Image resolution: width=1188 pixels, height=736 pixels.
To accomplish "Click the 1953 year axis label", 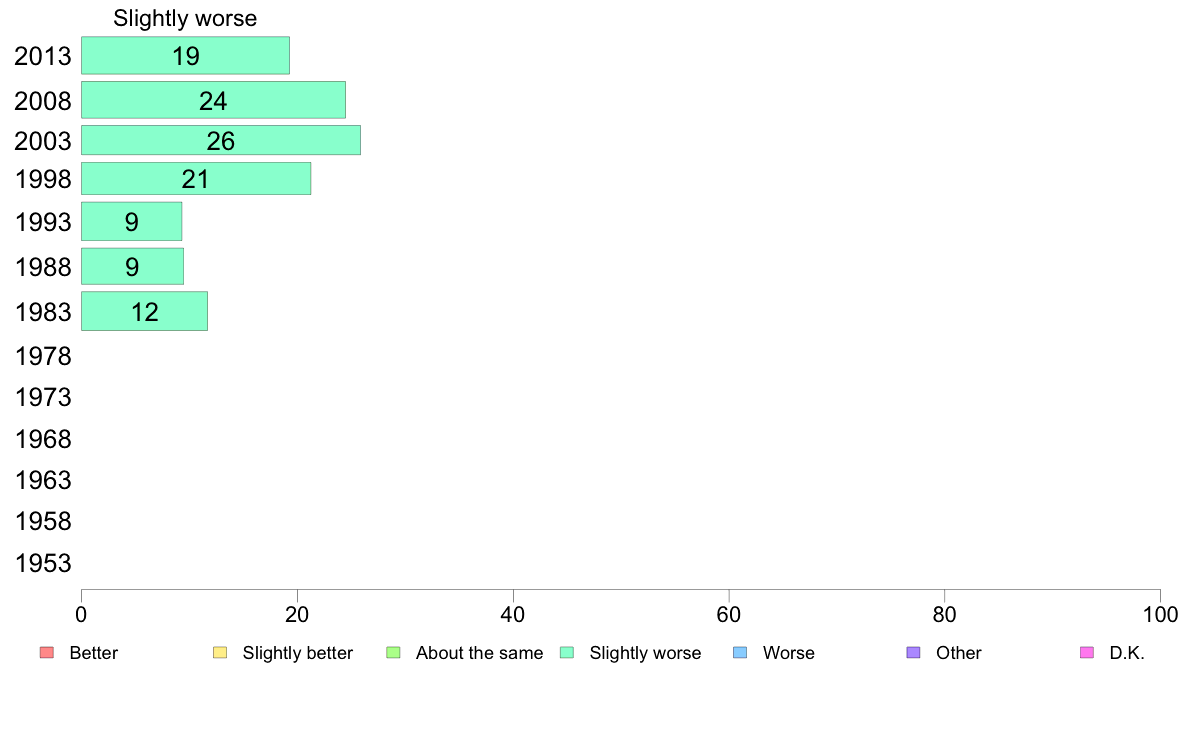I will [x=43, y=563].
